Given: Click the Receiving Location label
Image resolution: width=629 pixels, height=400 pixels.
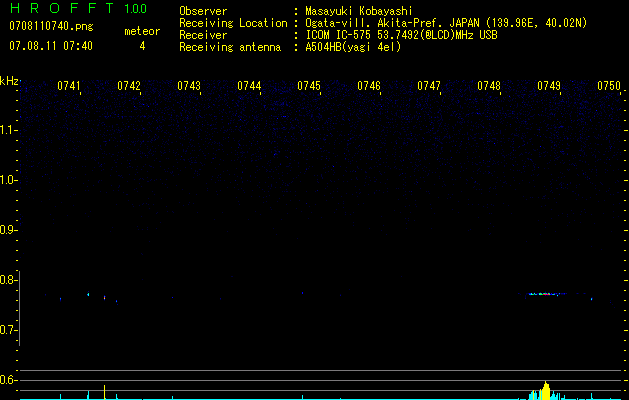Looking at the screenshot, I should (233, 23).
